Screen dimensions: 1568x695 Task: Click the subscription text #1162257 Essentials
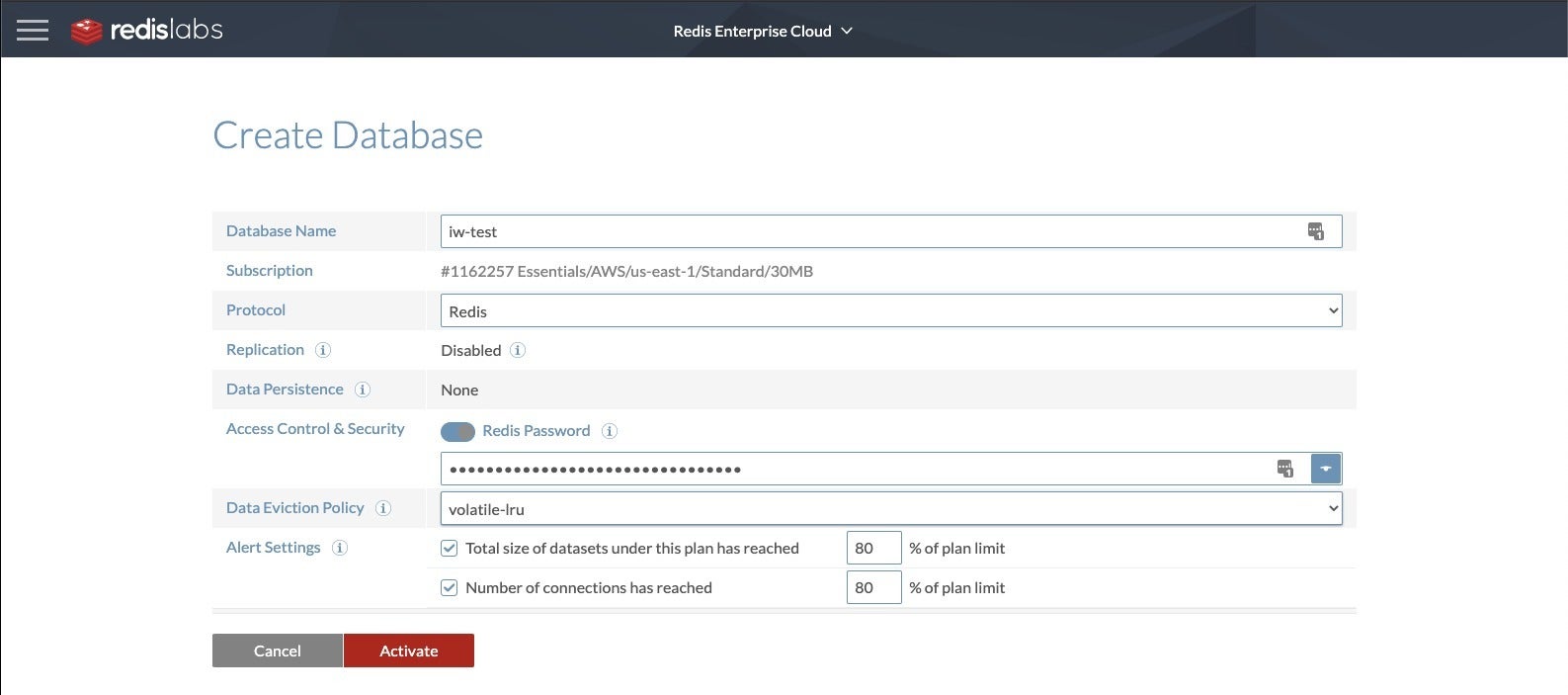pos(627,271)
